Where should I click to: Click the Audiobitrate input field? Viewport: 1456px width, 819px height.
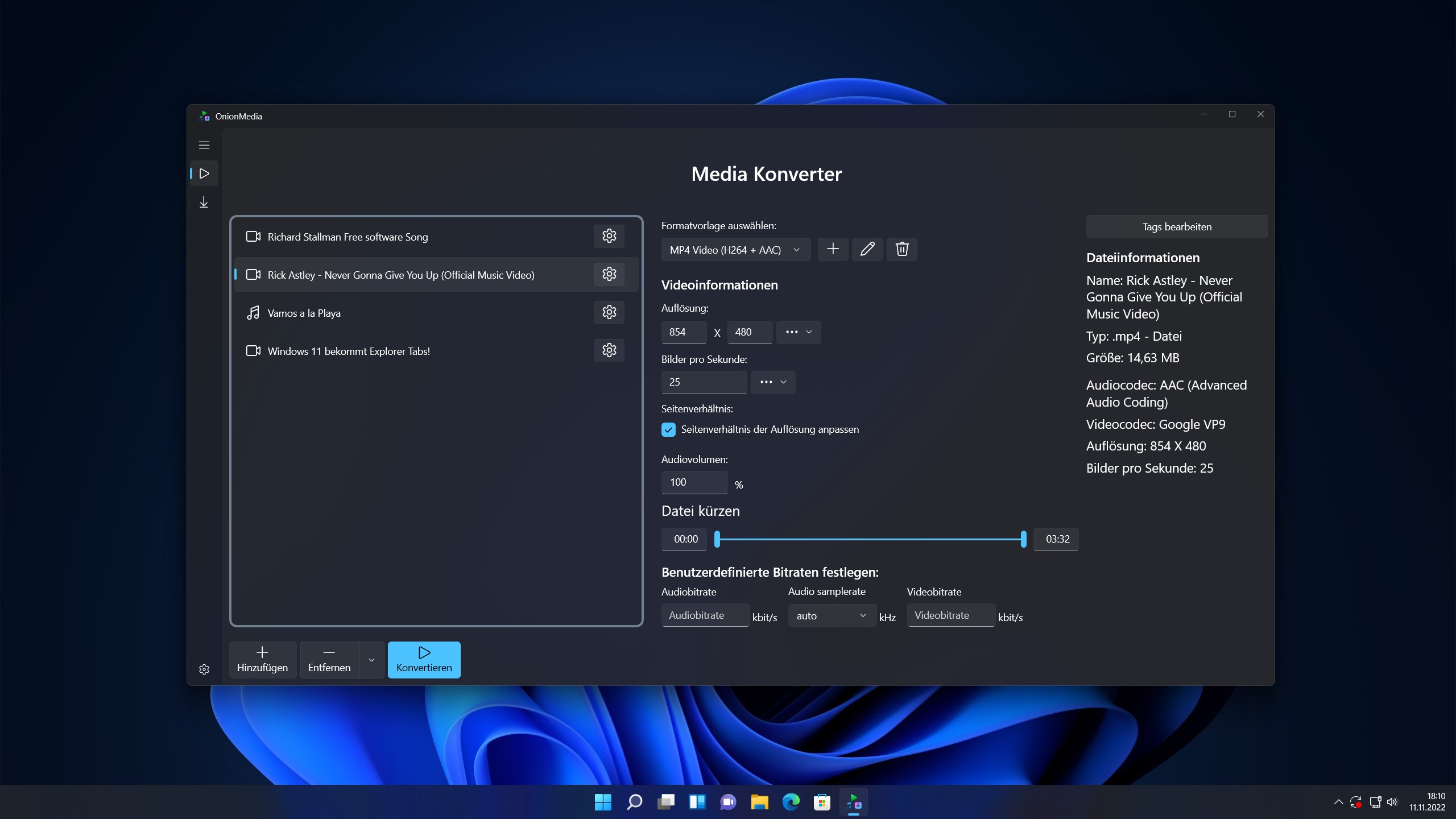705,615
